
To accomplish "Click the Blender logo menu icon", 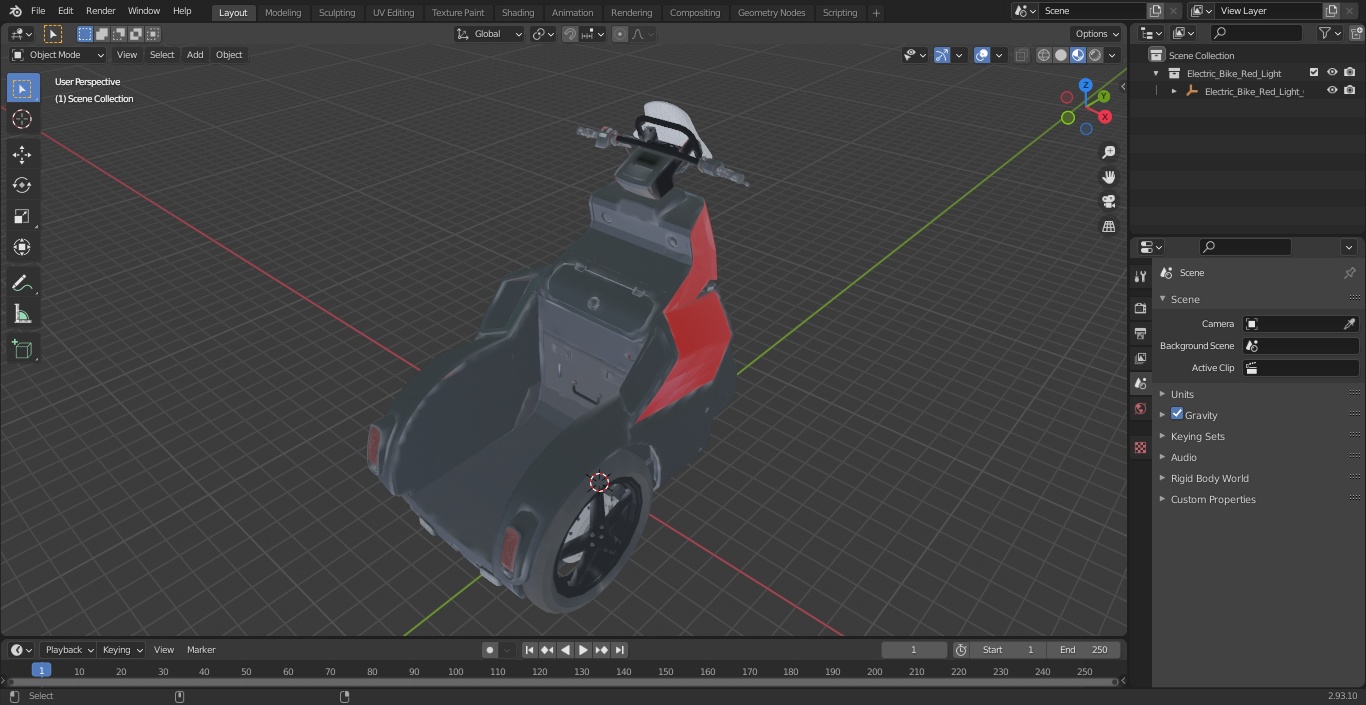I will (x=15, y=11).
